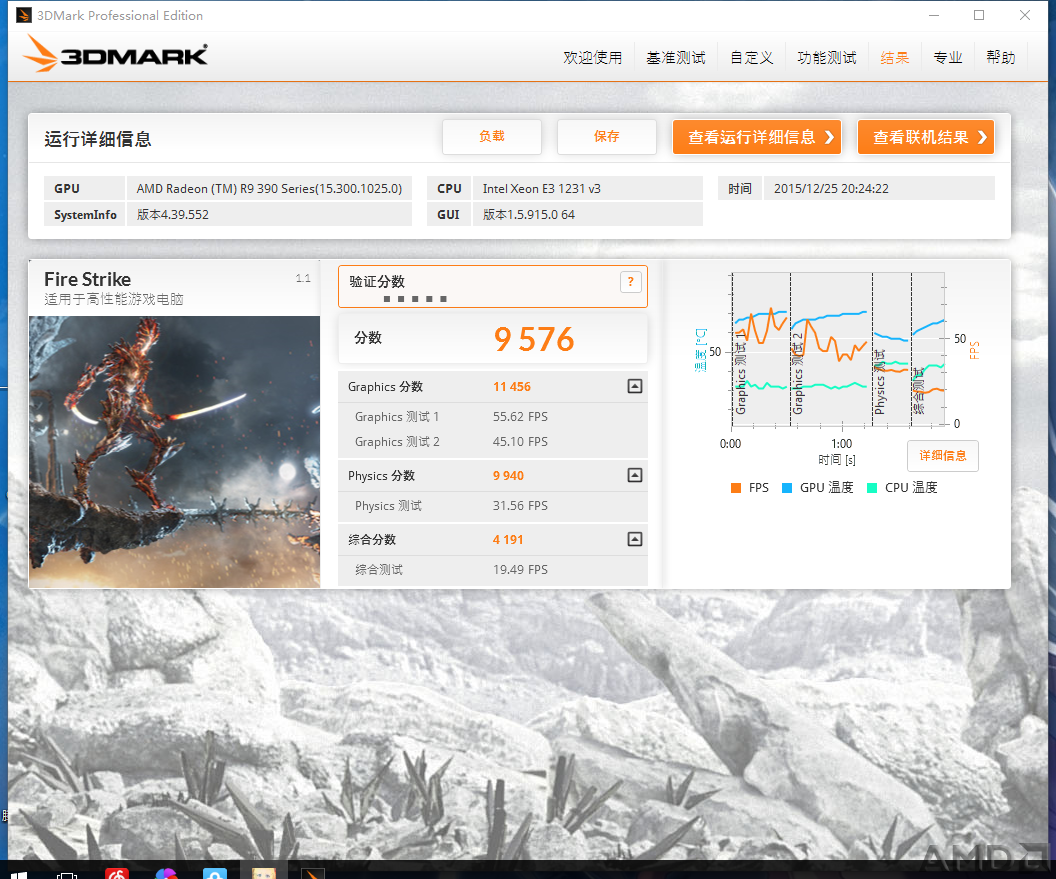Click the 负载 button
The width and height of the screenshot is (1056, 879).
[x=492, y=137]
